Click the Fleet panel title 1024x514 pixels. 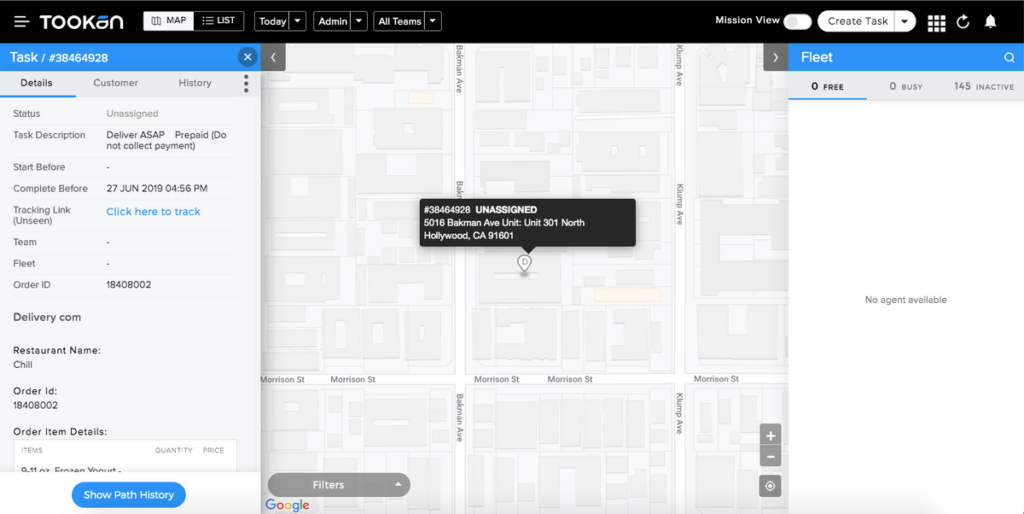point(817,57)
